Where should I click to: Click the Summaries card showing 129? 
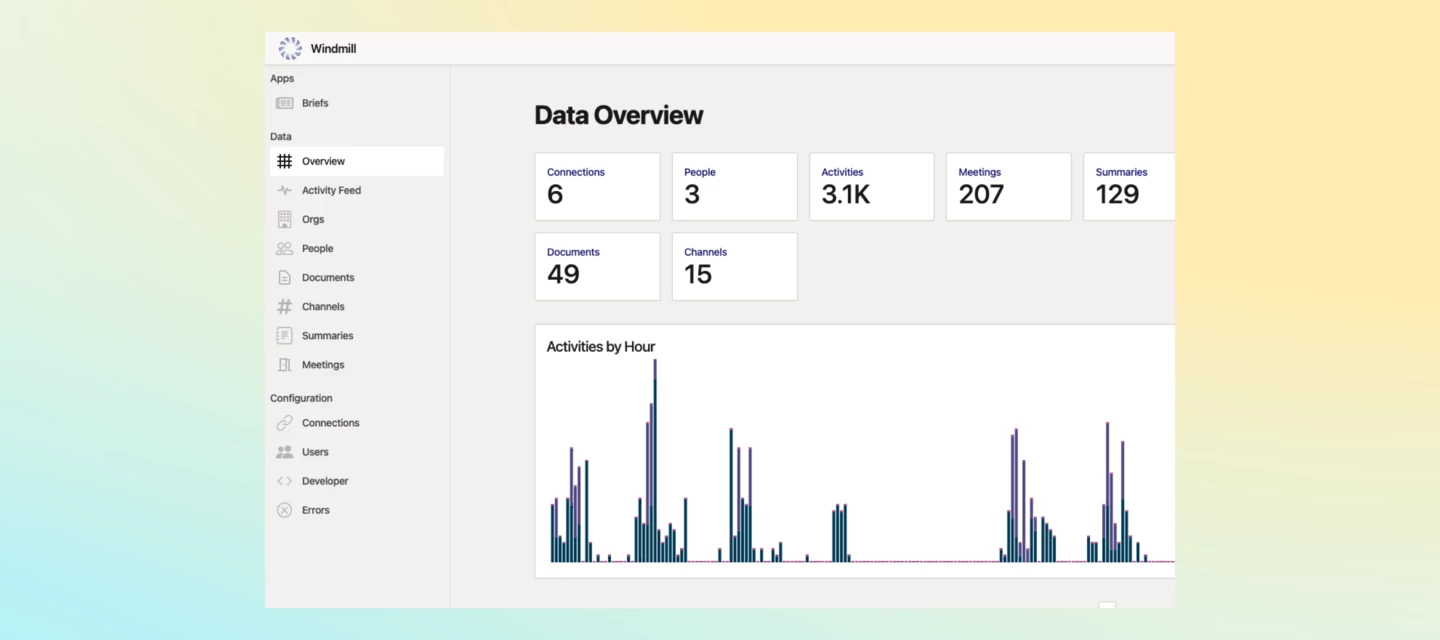coord(1130,186)
